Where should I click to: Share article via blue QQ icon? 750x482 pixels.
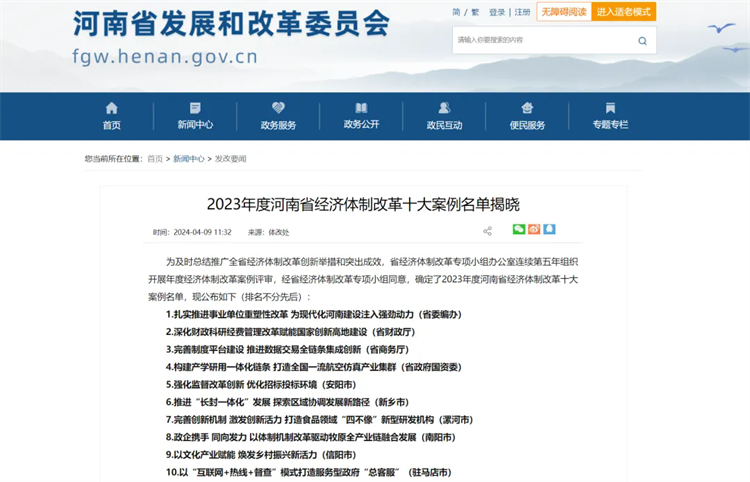point(550,230)
